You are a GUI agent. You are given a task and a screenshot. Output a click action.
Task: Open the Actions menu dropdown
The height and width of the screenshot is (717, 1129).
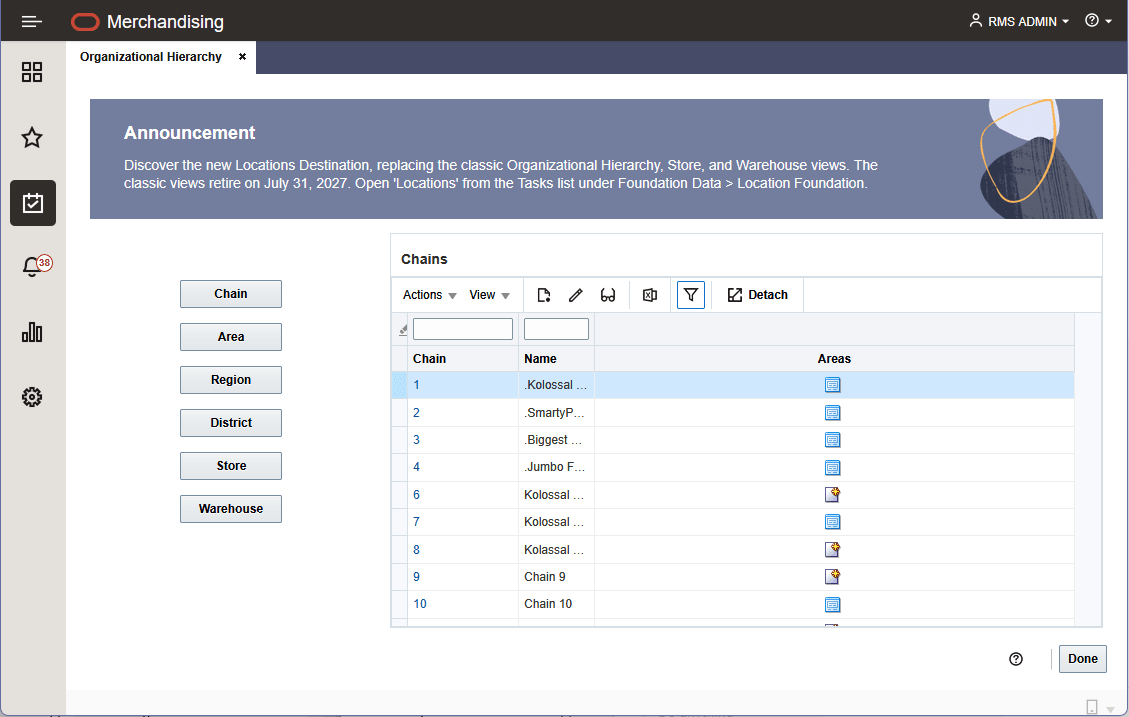pyautogui.click(x=429, y=295)
